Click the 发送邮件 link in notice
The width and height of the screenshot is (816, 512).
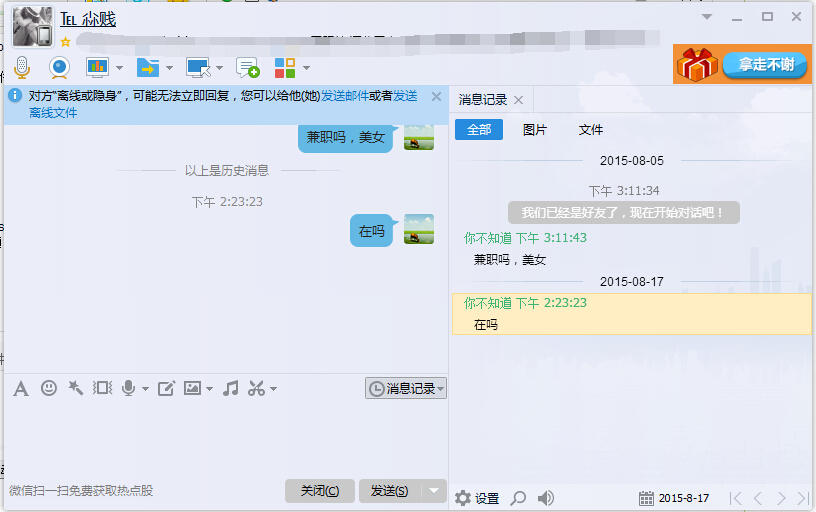344,97
